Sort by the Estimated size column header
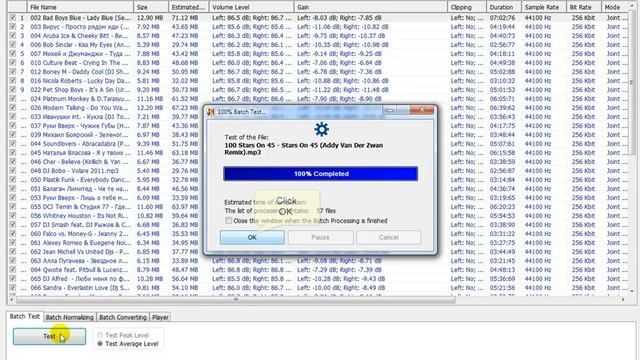Screen dimensions: 640x360 pyautogui.click(x=189, y=7)
